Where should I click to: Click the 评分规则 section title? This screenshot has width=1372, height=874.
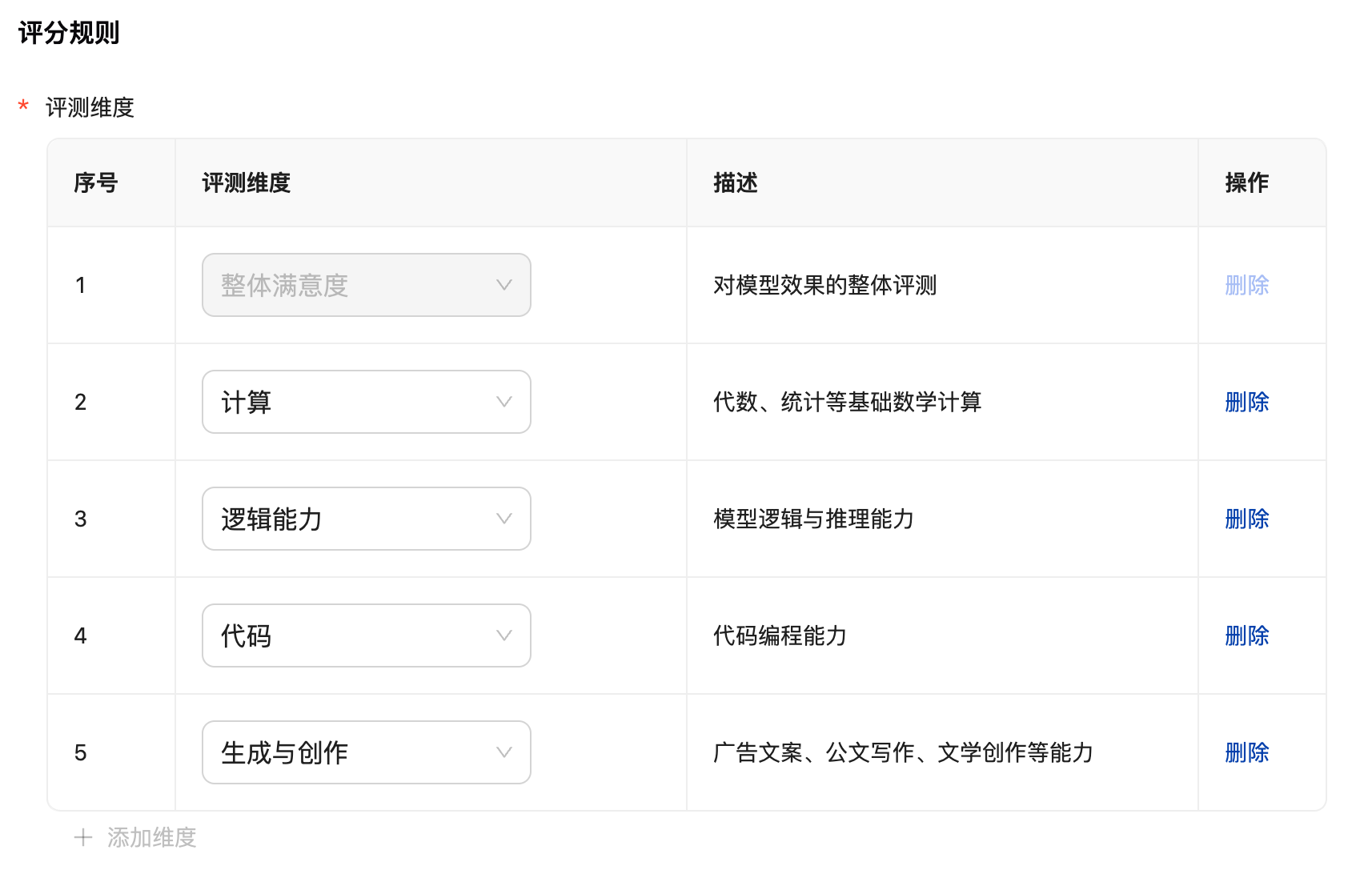click(x=69, y=33)
